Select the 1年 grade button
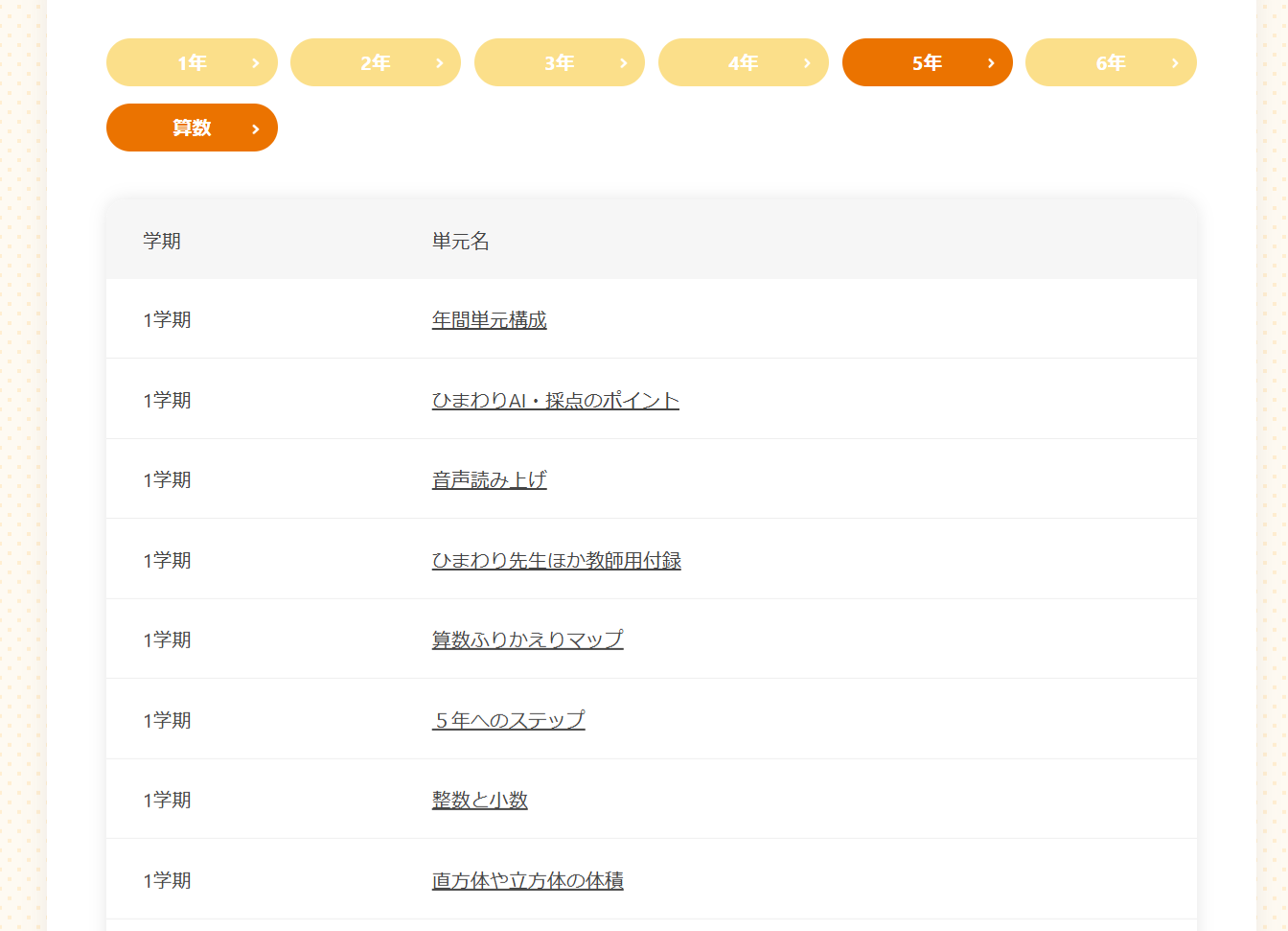 coord(192,62)
